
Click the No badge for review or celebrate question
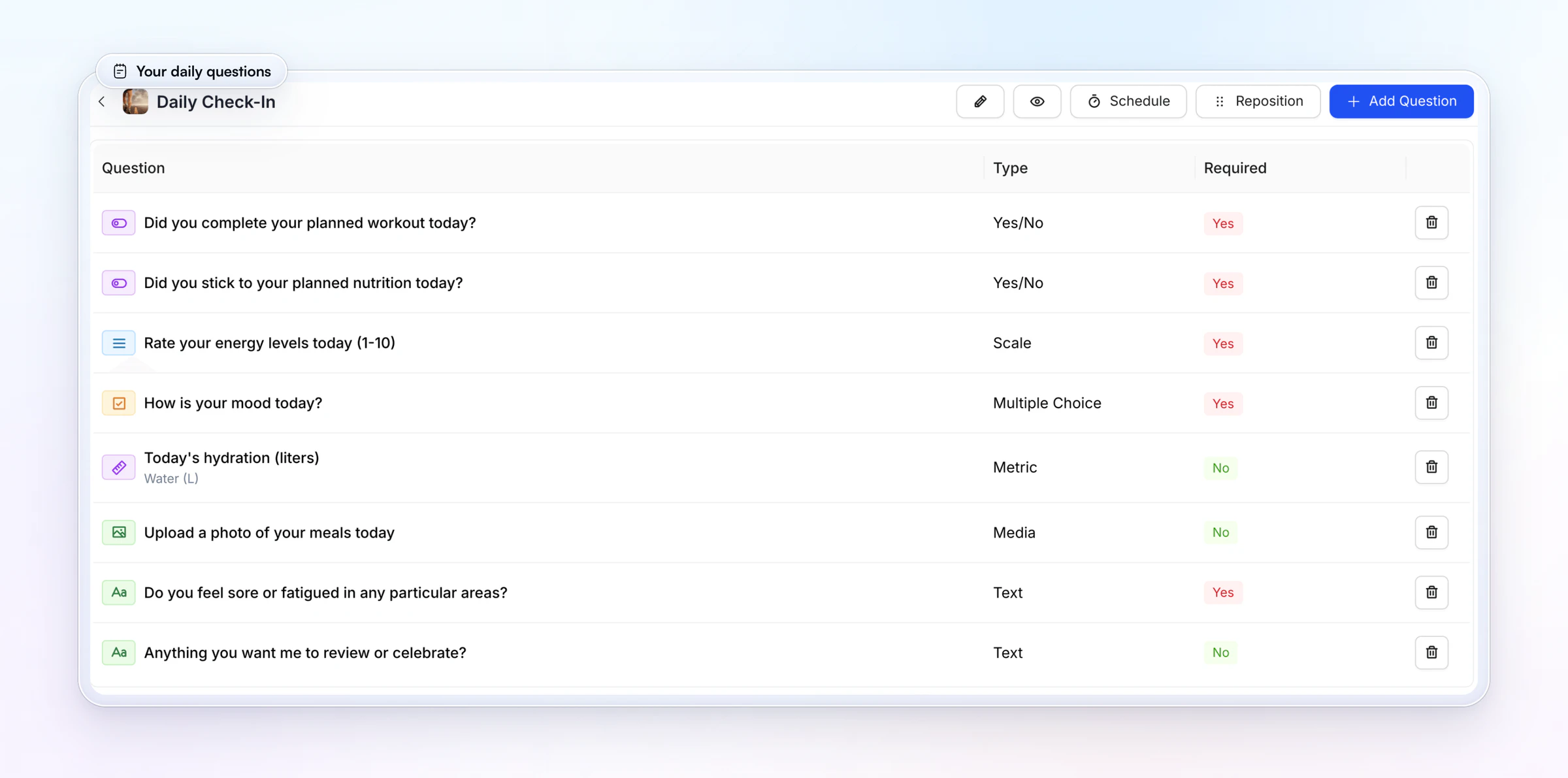(1220, 653)
